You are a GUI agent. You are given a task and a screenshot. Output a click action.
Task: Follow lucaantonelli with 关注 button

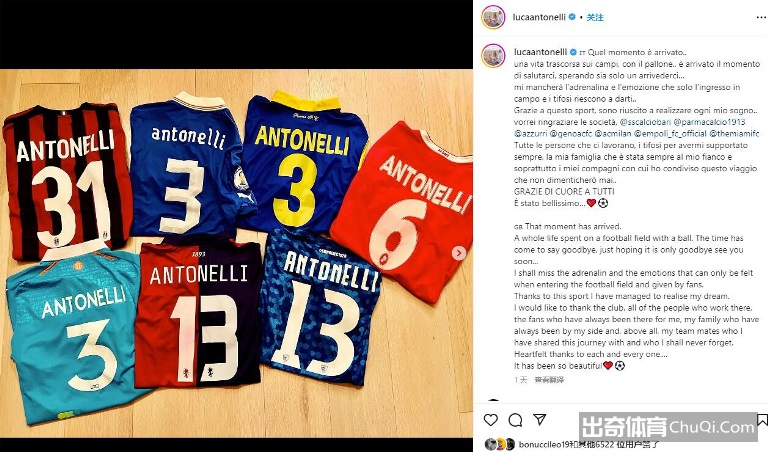[x=595, y=17]
